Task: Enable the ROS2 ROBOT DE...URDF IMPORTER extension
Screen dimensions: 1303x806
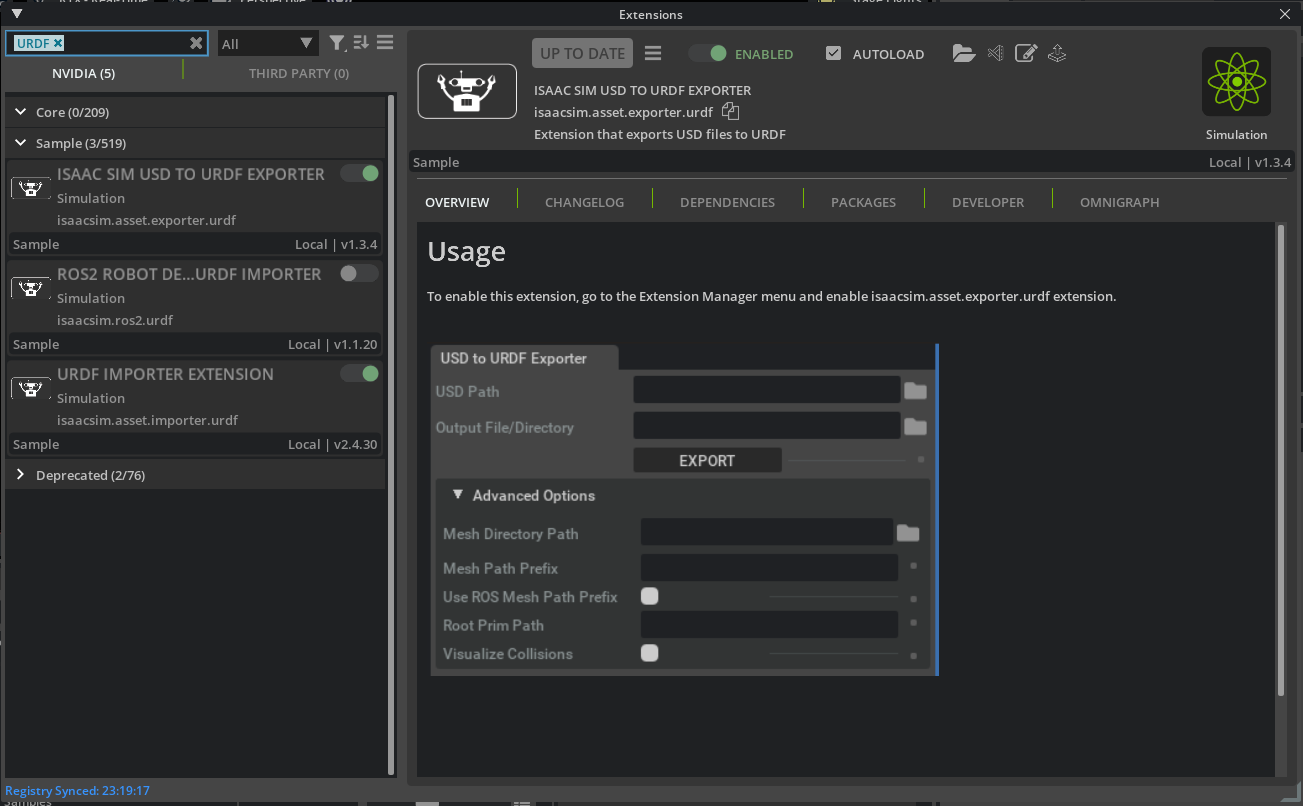Action: [x=358, y=273]
